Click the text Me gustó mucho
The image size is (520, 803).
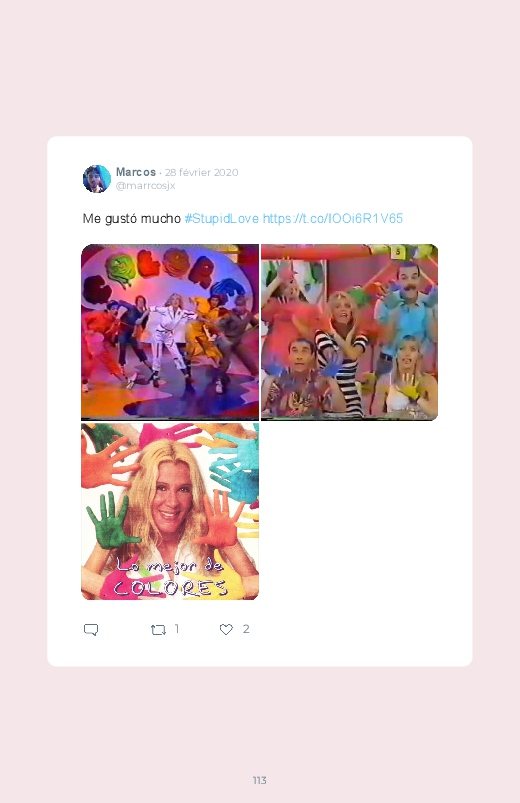tap(132, 219)
